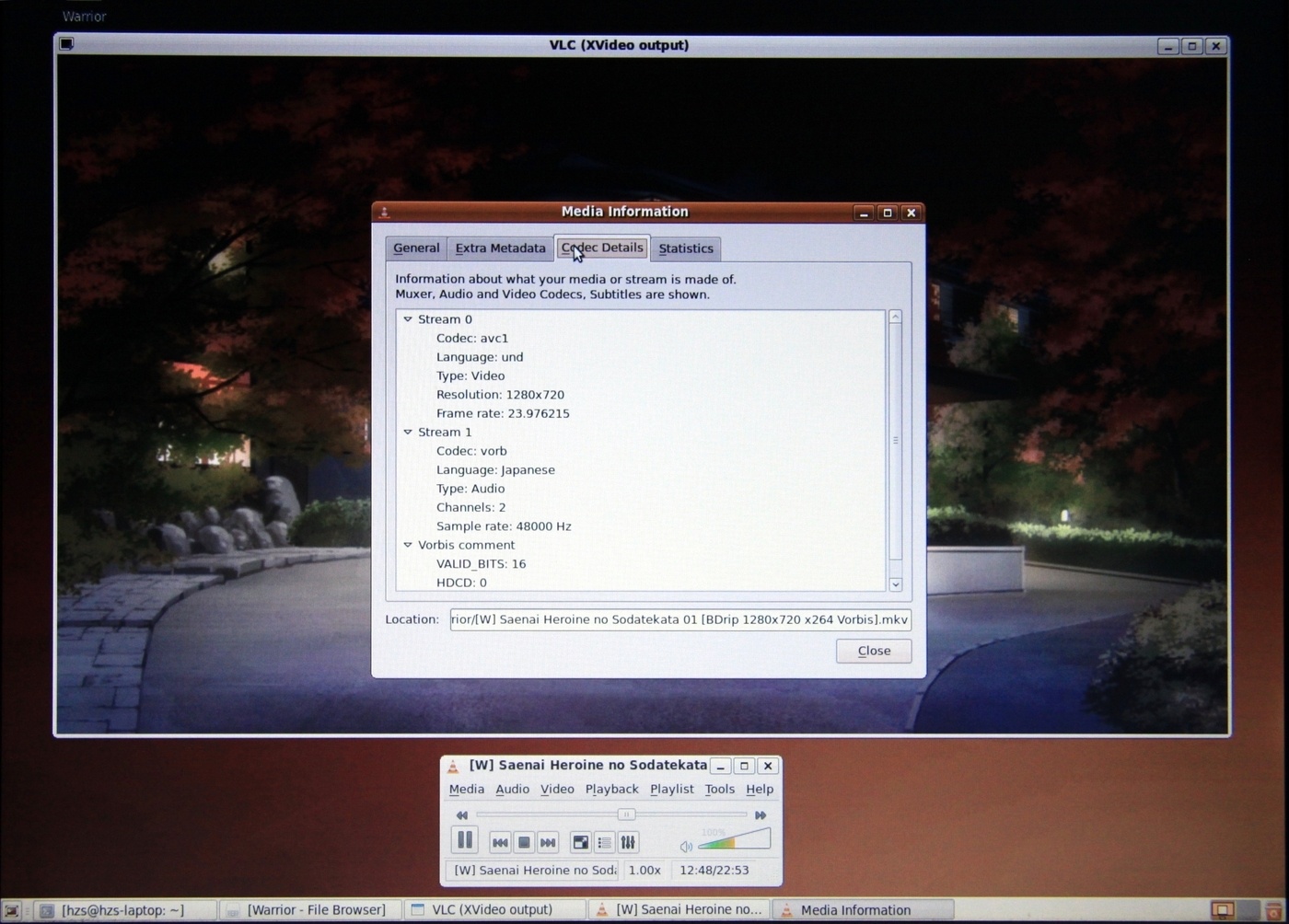Screen dimensions: 1289x924
Task: Click the codec tree scrollbar up arrow
Action: 895,317
